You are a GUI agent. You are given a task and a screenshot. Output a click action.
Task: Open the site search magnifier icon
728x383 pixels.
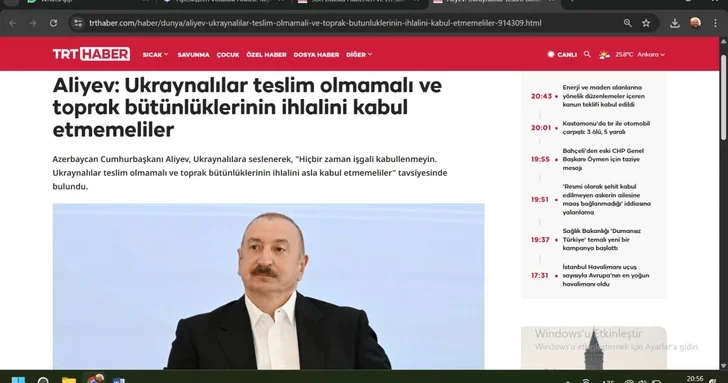point(587,54)
